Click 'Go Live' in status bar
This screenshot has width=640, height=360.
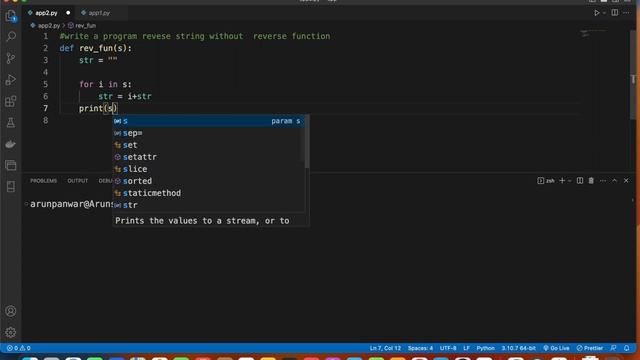point(556,348)
